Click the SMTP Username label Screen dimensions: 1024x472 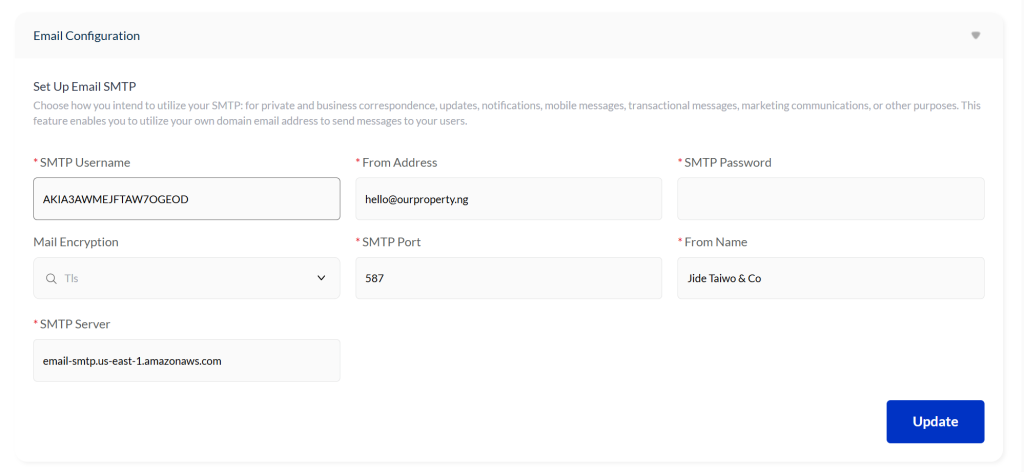85,162
